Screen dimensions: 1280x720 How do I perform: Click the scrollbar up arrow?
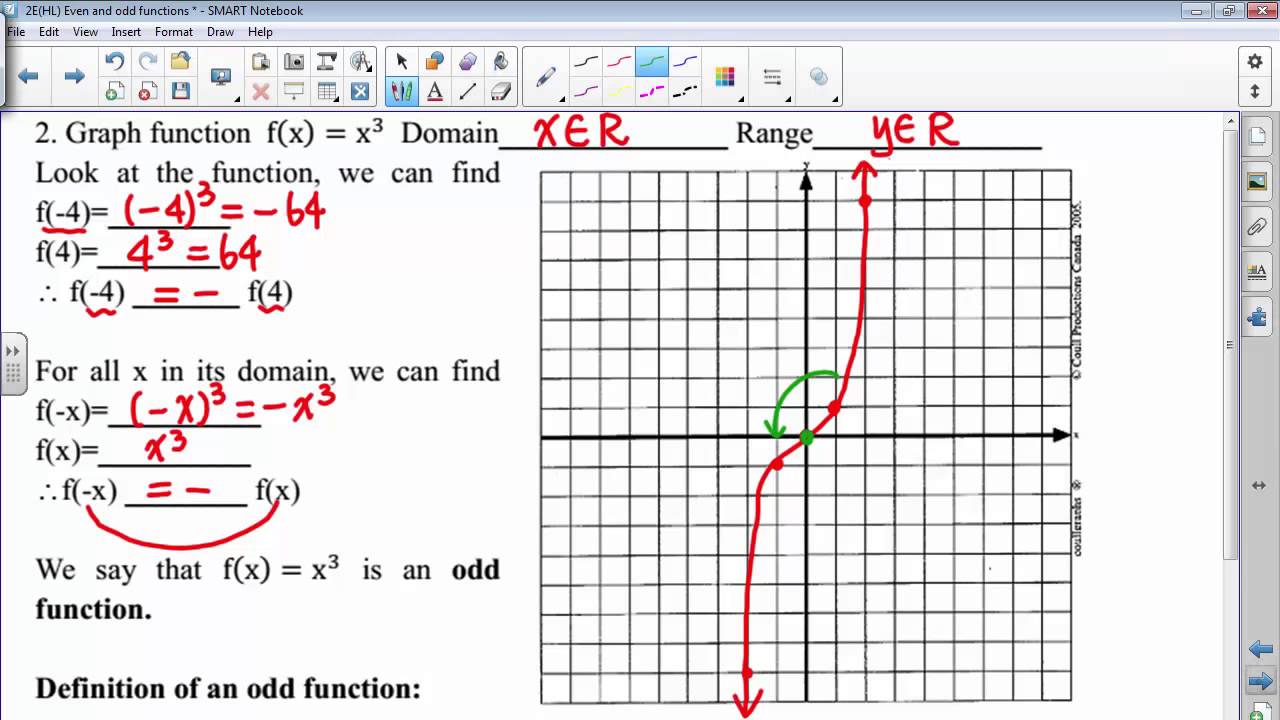click(x=1230, y=121)
